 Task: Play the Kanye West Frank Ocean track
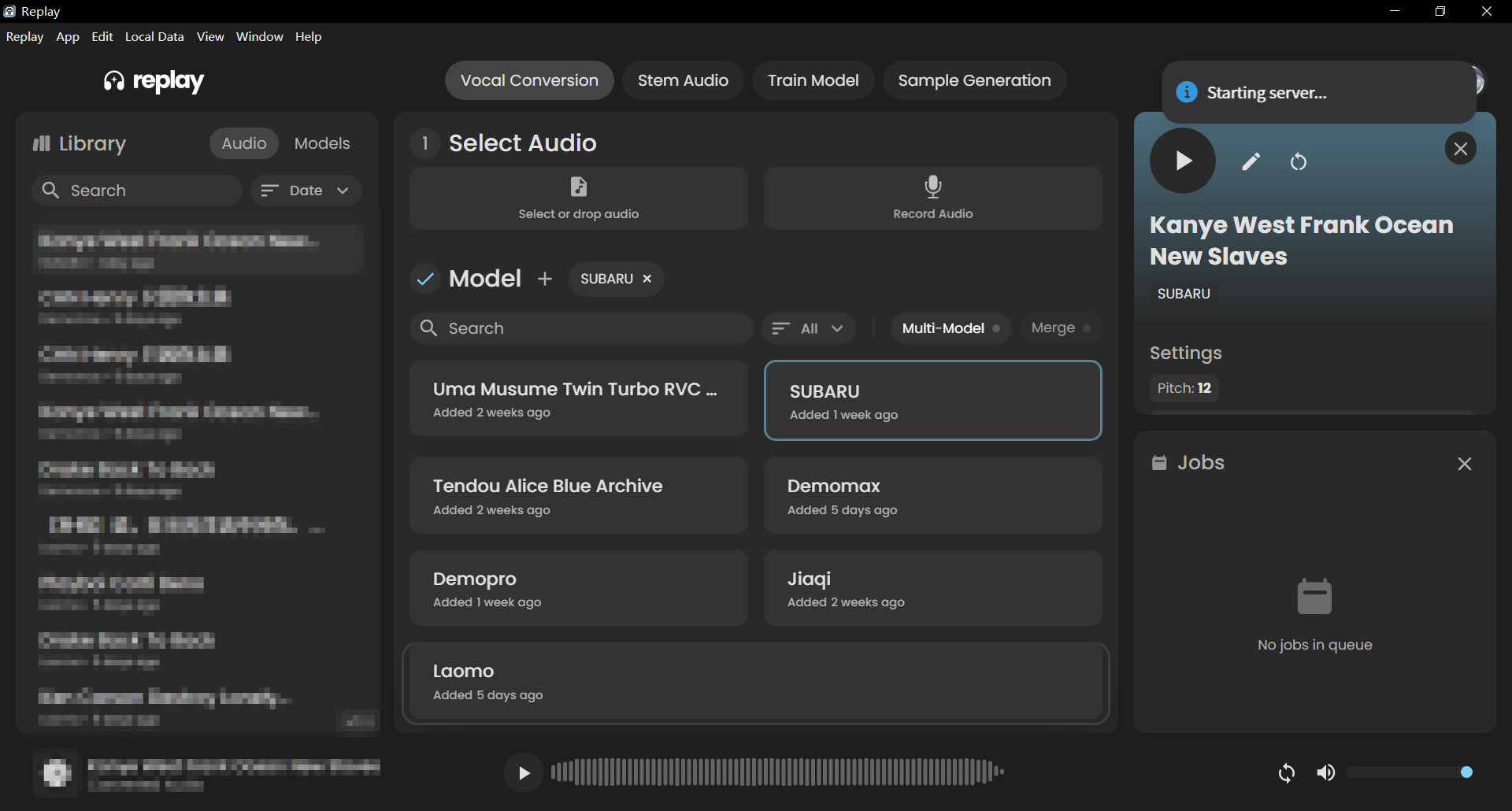1182,161
